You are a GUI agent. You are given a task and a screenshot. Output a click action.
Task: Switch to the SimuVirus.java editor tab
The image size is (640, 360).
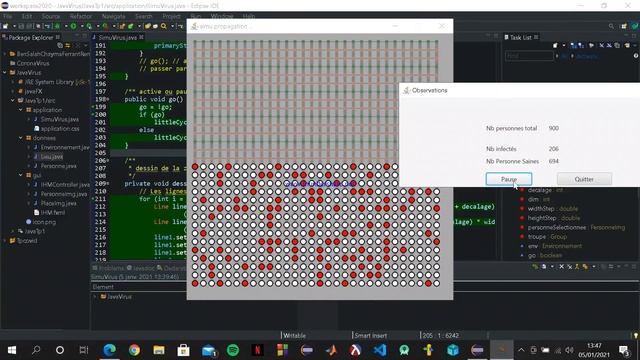[x=118, y=37]
